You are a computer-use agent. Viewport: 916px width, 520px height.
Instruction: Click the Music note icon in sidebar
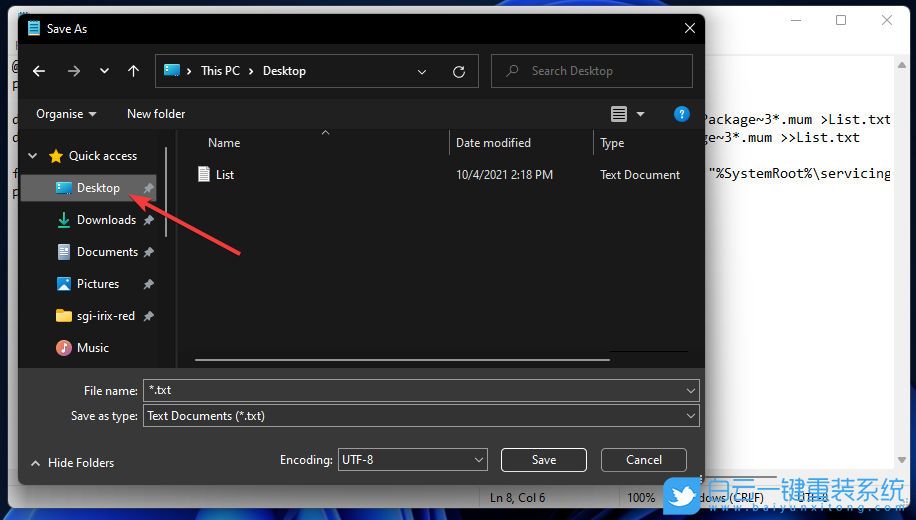point(64,348)
